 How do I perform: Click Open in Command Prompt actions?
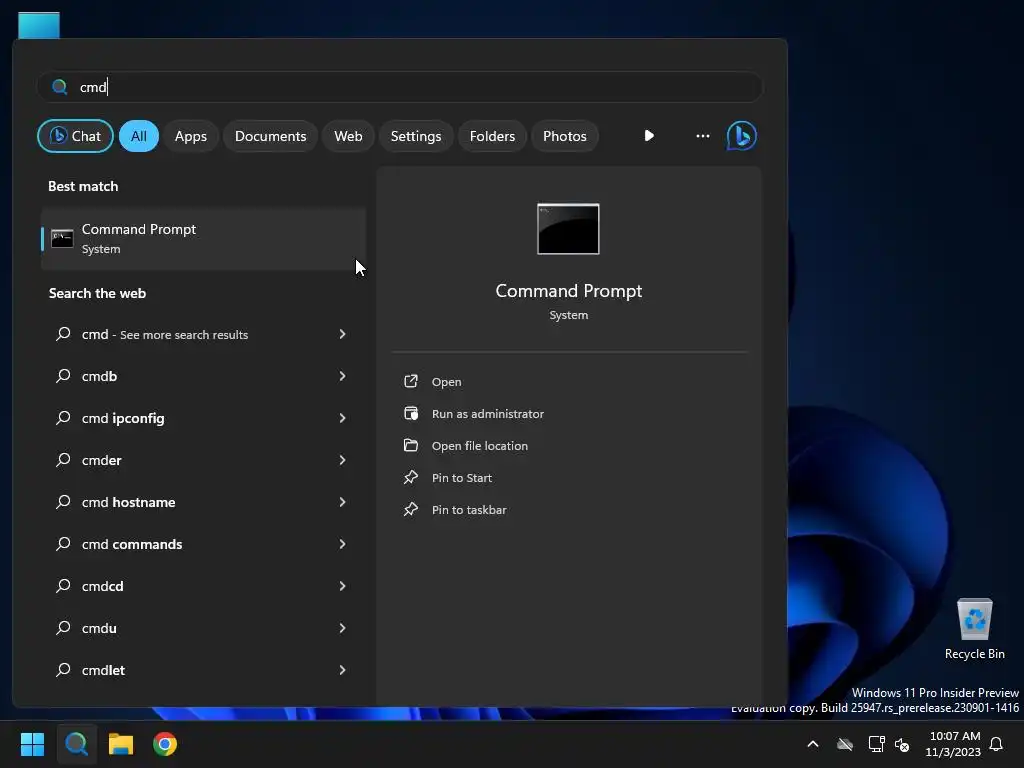point(569,381)
